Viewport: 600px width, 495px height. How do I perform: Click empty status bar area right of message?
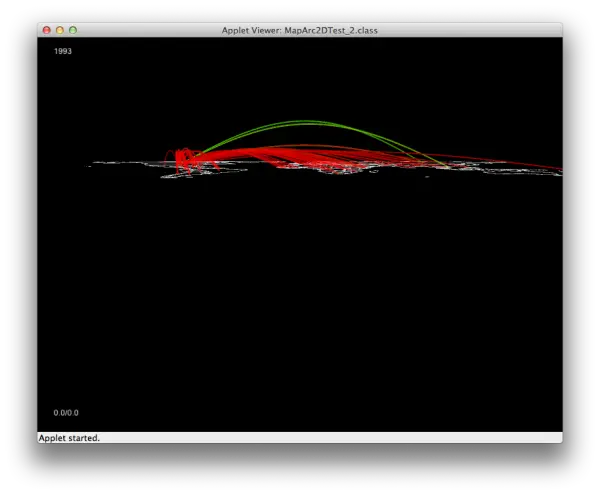(x=329, y=438)
